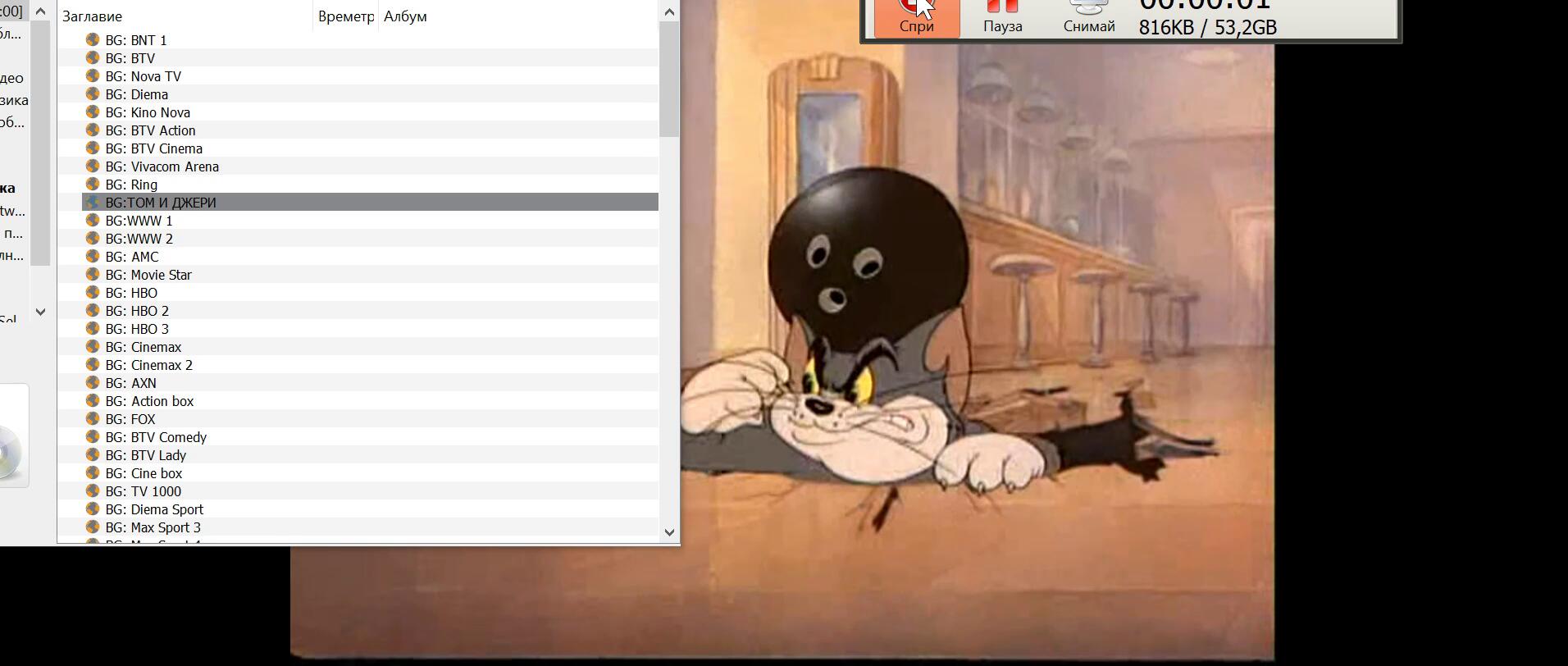Image resolution: width=1568 pixels, height=666 pixels.
Task: Click the stream icon beside BG: FOX
Action: (x=93, y=418)
